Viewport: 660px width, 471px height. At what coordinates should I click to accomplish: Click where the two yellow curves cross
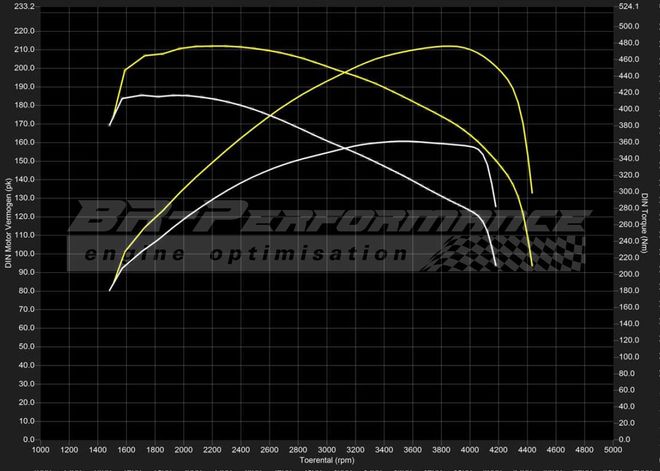(x=347, y=73)
